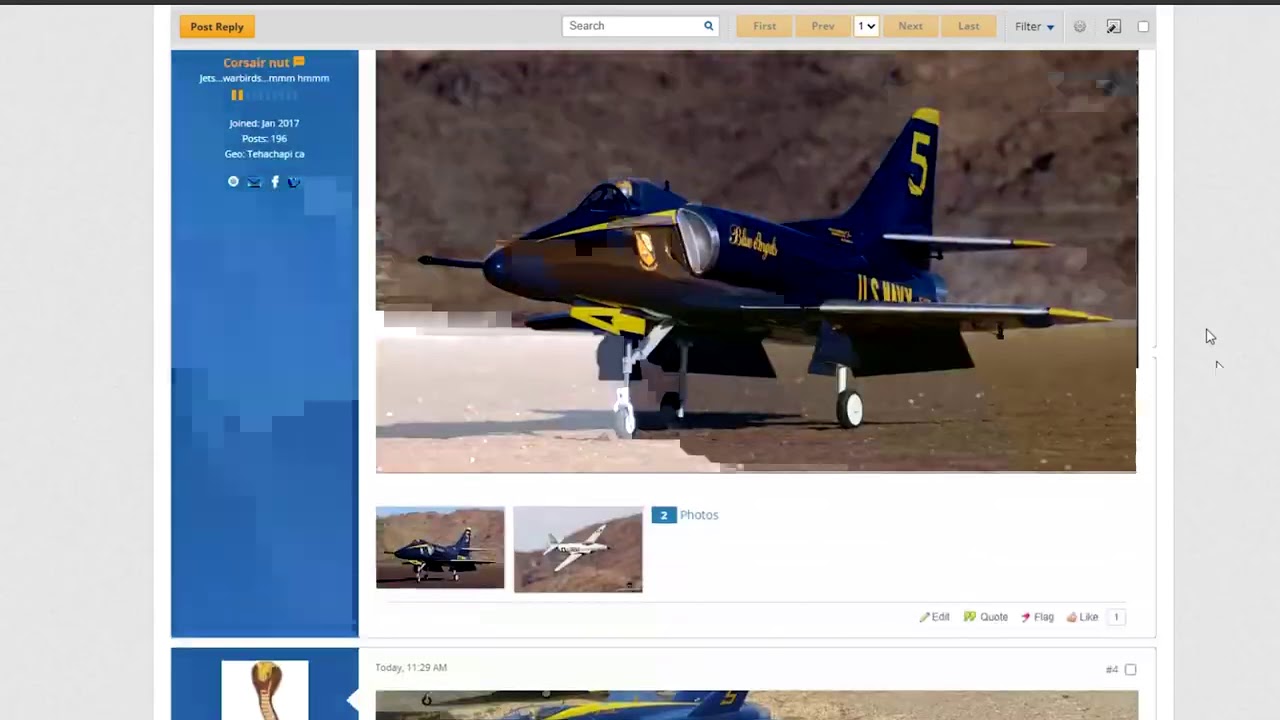Like this post
This screenshot has width=1280, height=720.
click(1082, 617)
